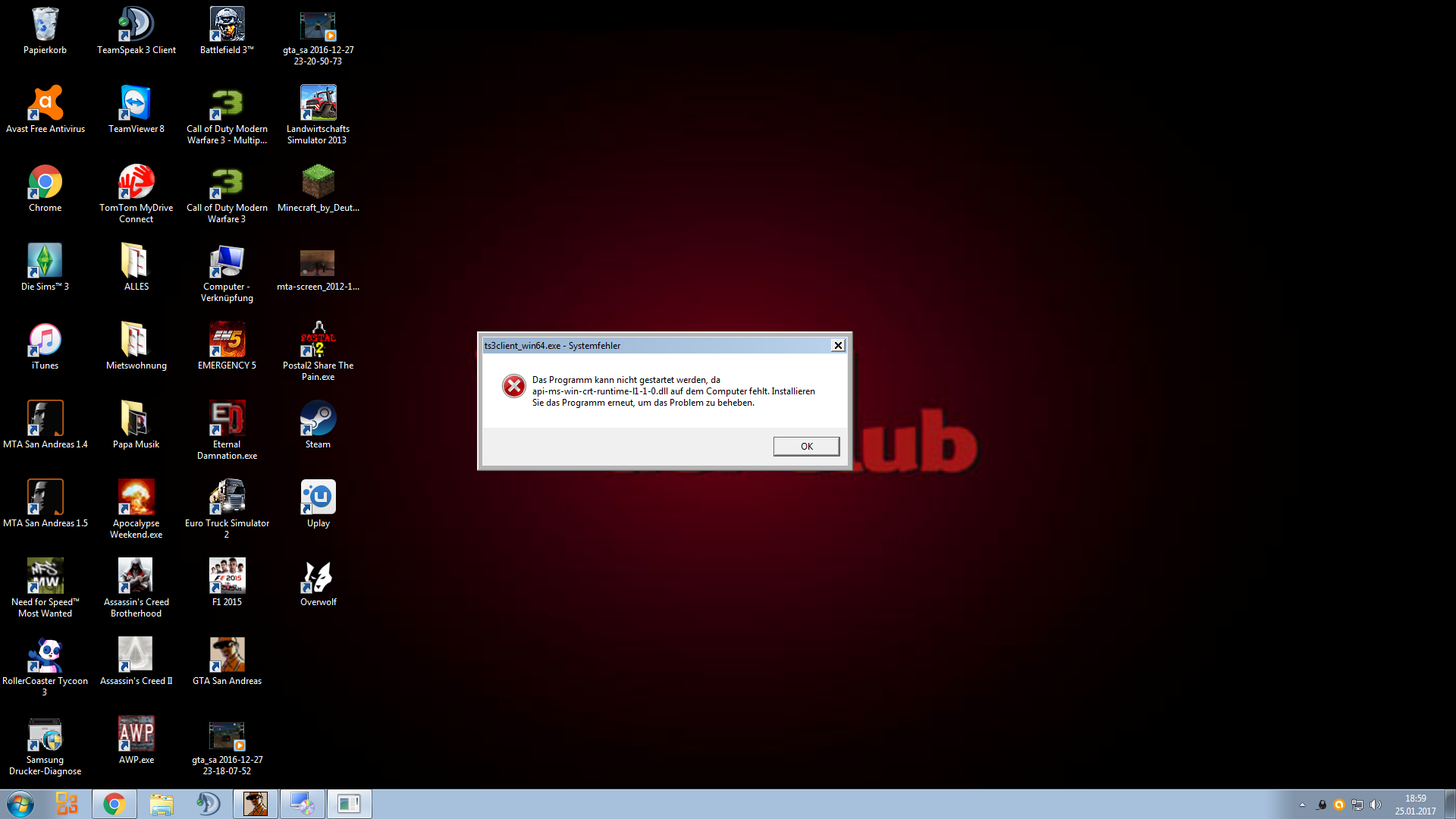Open the network tray icon

(x=1357, y=805)
